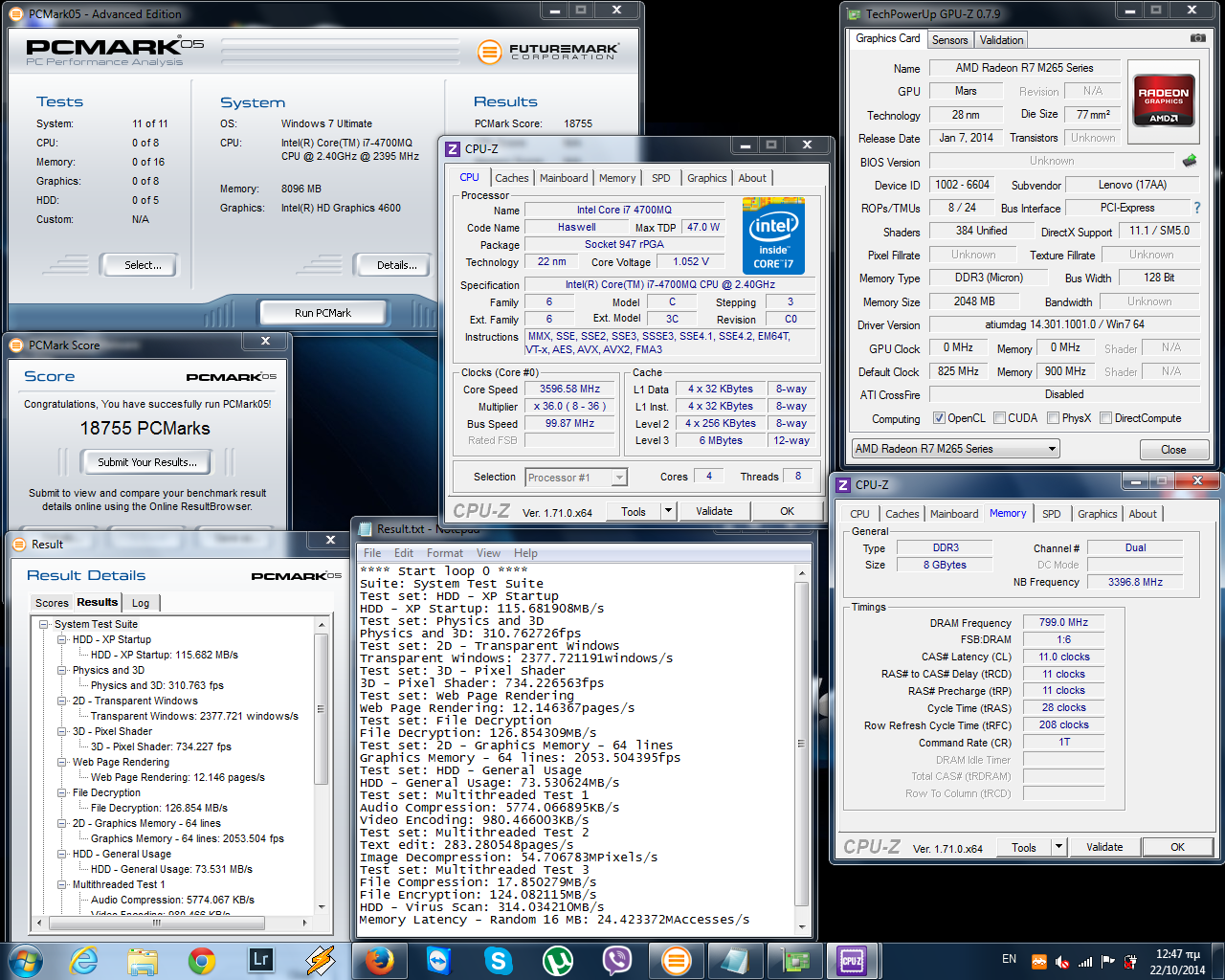The width and height of the screenshot is (1225, 980).
Task: Click the Radeon Graphics logo in GPU-Z
Action: 1163,100
